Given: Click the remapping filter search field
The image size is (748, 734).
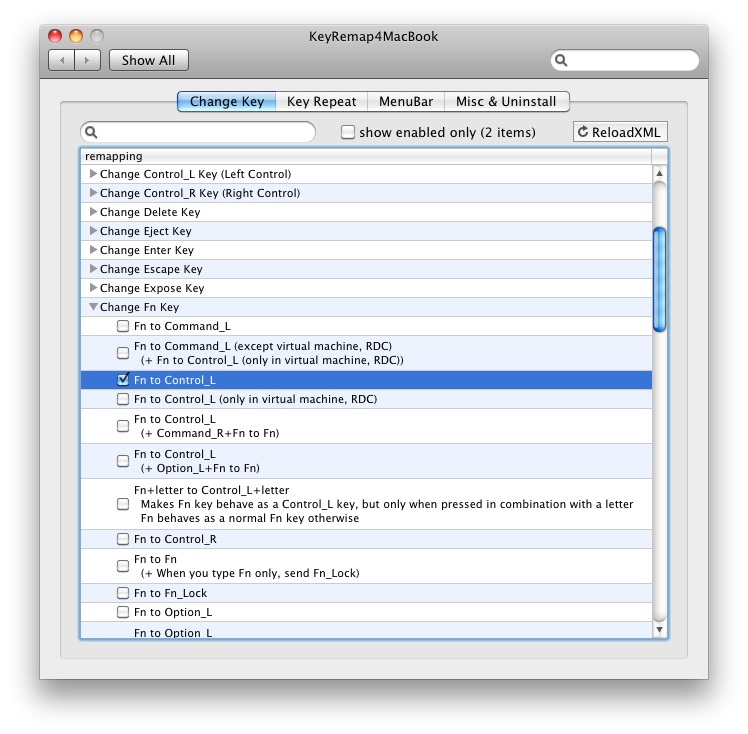Looking at the screenshot, I should (x=205, y=132).
